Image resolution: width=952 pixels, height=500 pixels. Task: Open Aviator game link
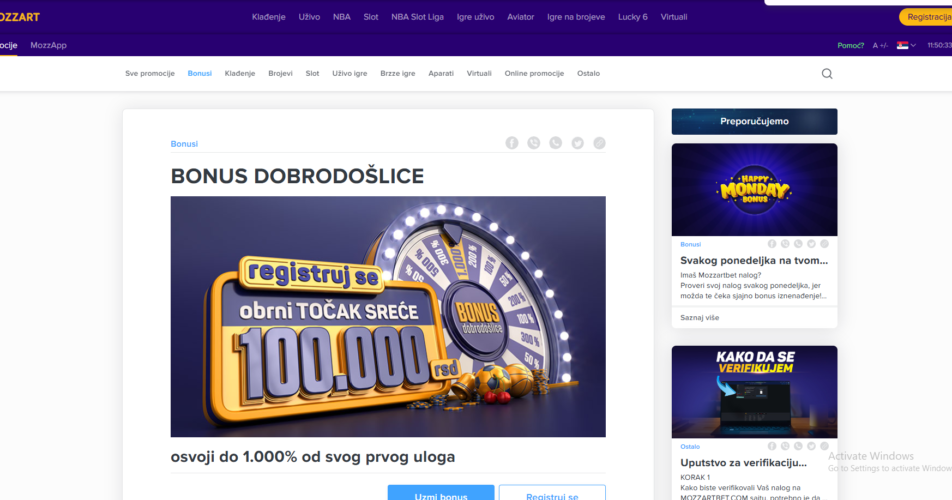[520, 17]
